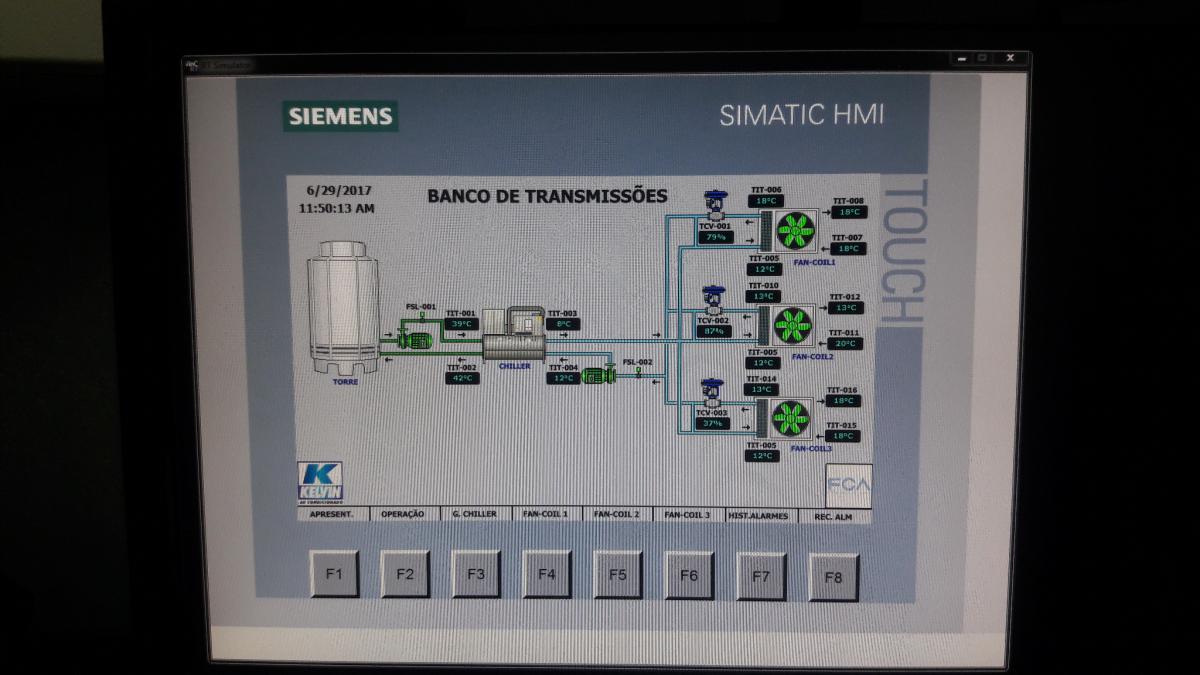Click the FAN-COIL3 green fan icon
This screenshot has height=675, width=1200.
point(791,419)
